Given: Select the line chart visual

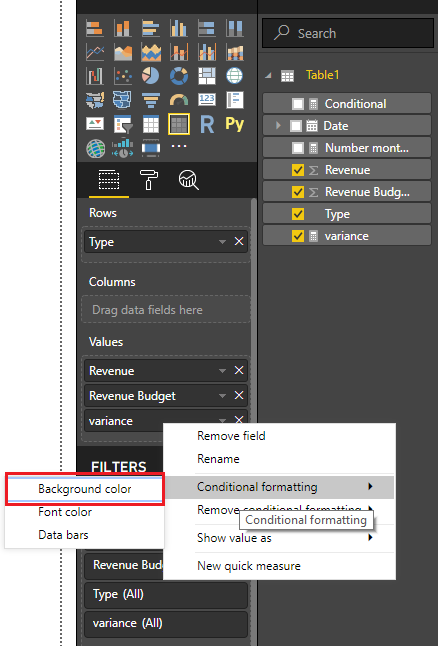Looking at the screenshot, I should 95,52.
